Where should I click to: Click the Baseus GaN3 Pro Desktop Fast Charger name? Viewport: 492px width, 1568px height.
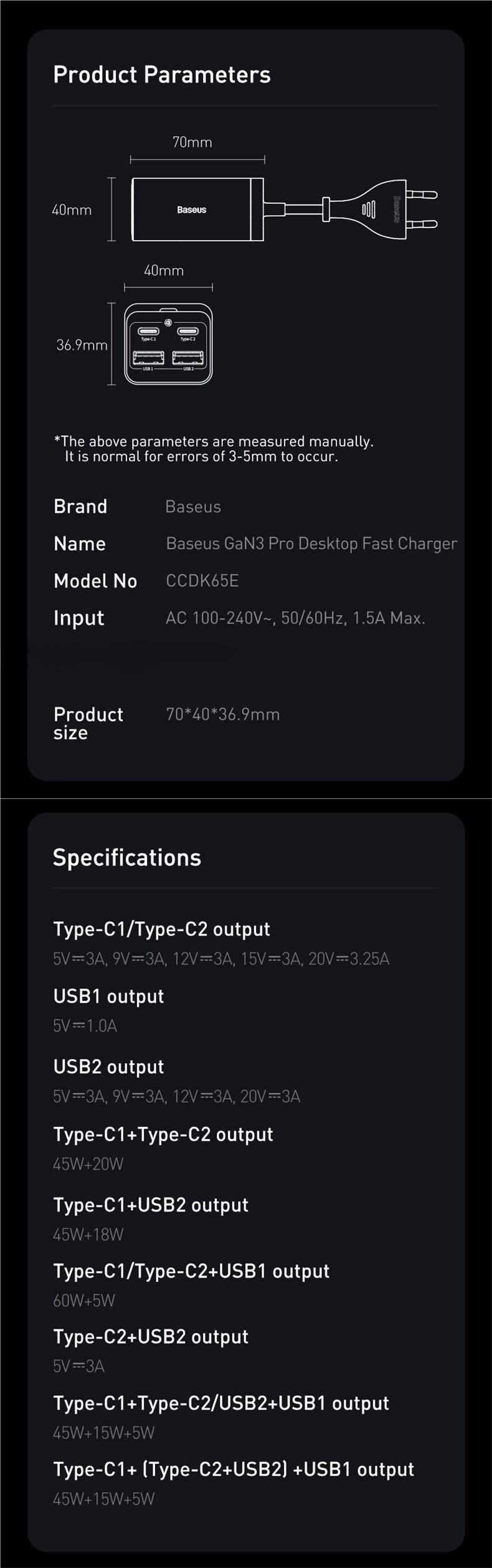[x=311, y=543]
